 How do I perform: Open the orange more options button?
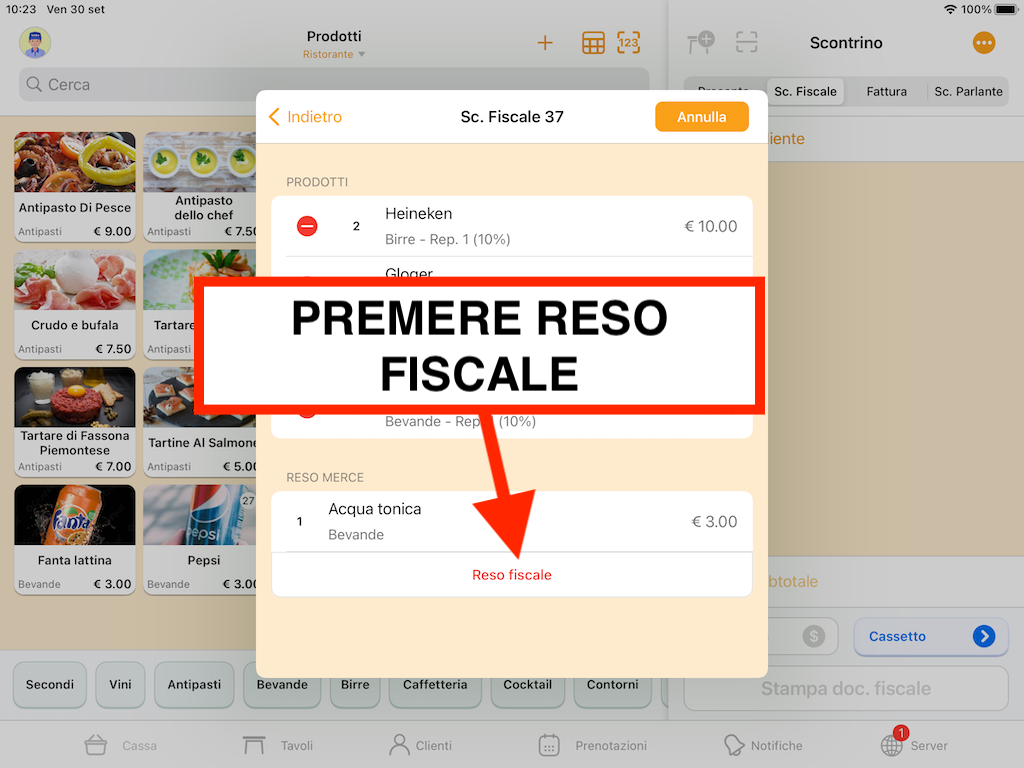[x=984, y=43]
